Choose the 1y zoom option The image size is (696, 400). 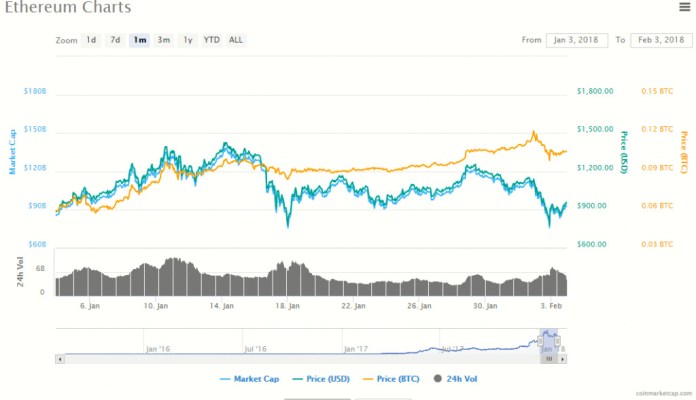(x=187, y=40)
